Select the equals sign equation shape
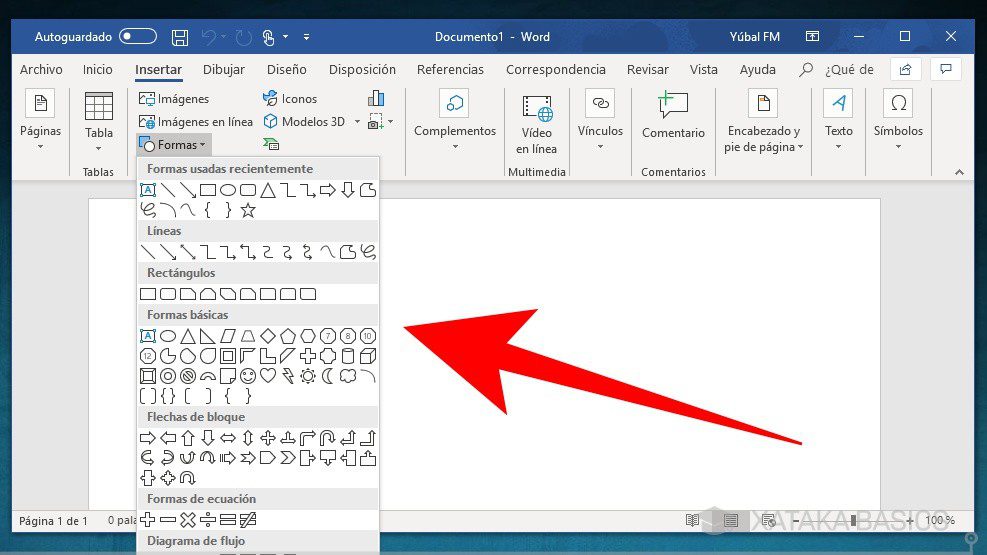Viewport: 987px width, 555px height. pos(228,520)
